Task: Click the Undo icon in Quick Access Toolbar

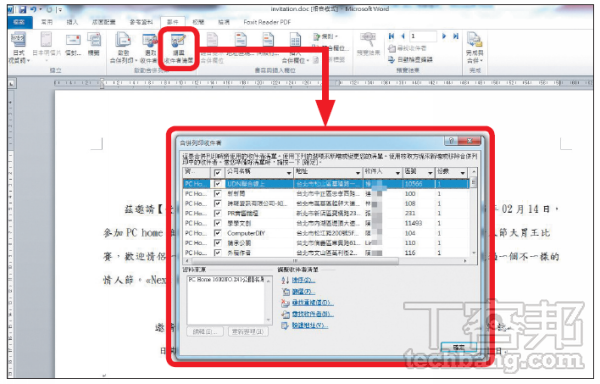Action: (34, 9)
